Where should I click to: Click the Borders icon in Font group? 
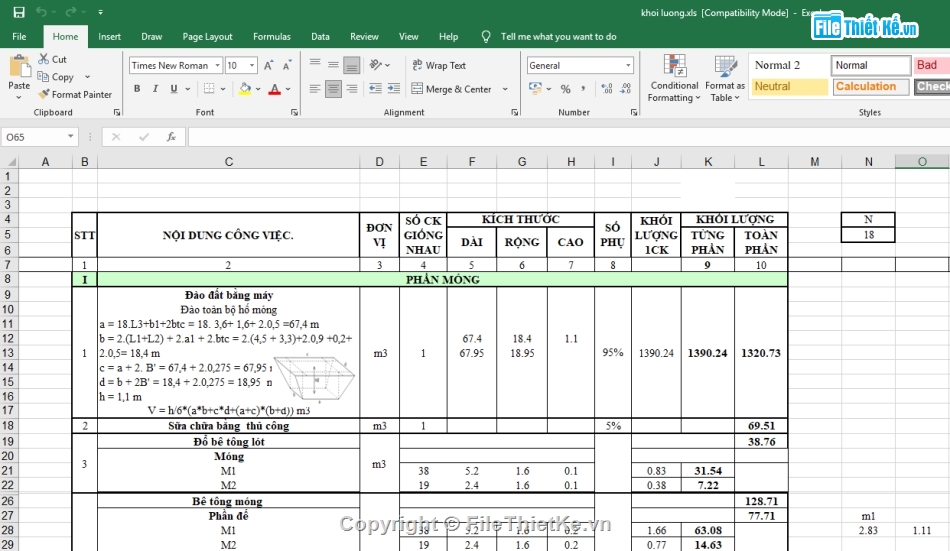click(x=209, y=88)
